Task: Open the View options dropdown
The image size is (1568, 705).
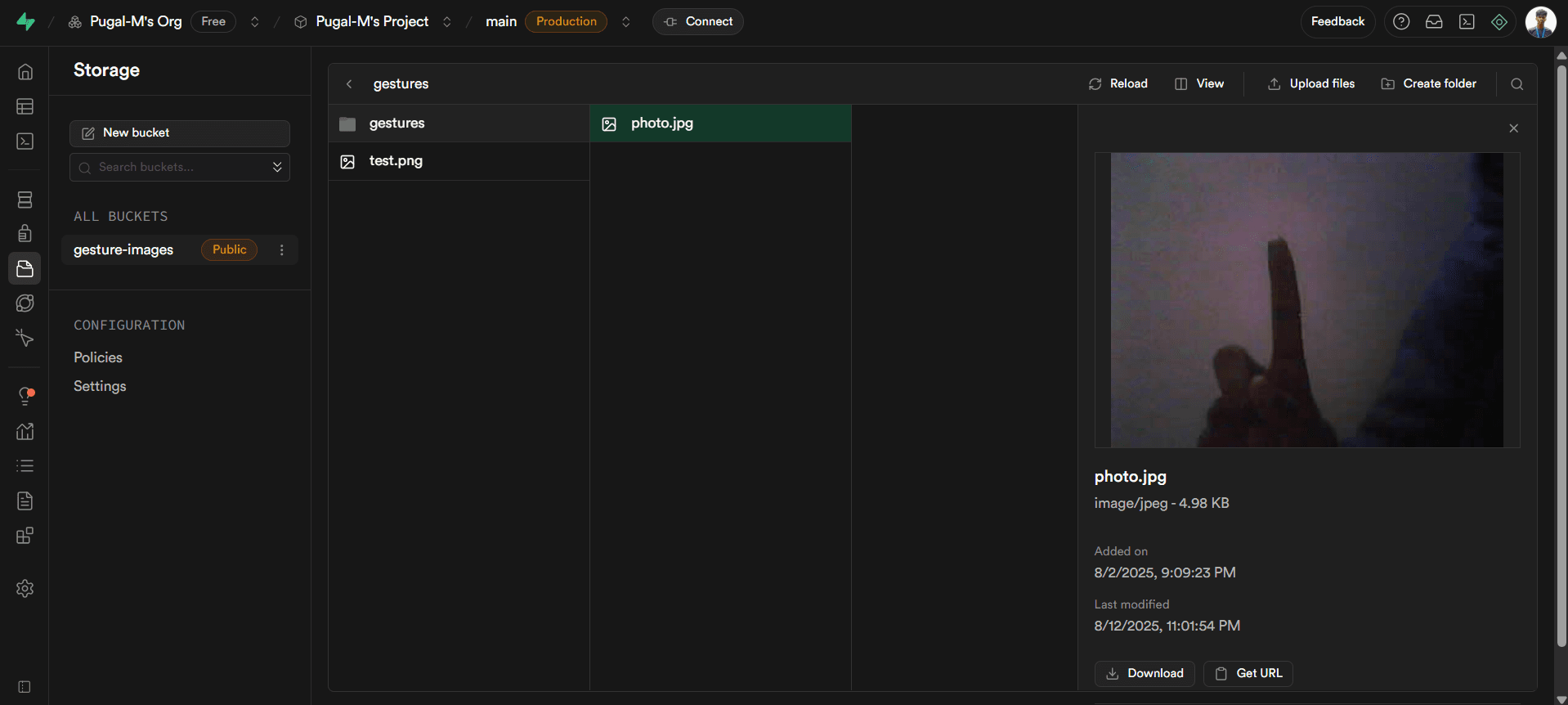Action: pos(1199,84)
